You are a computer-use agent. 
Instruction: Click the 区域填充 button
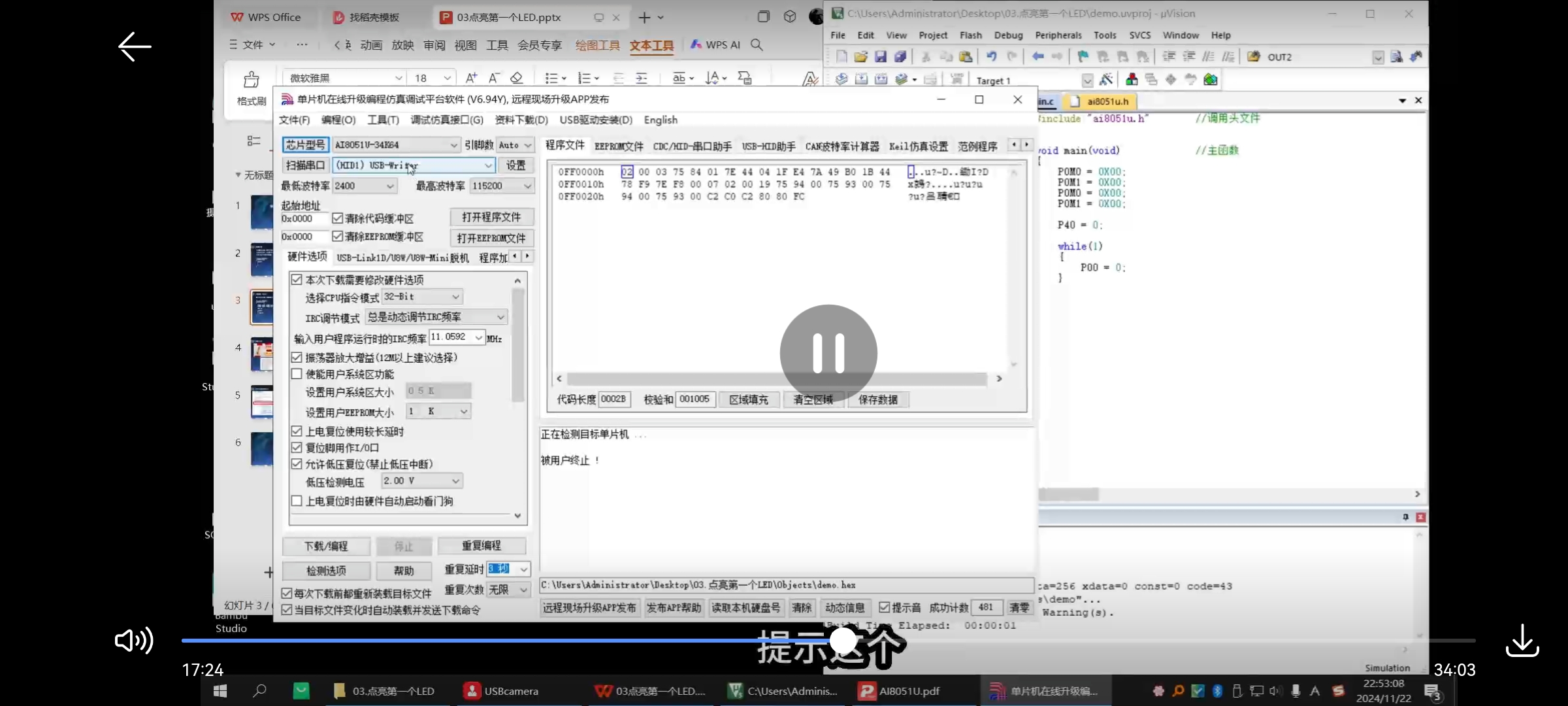coord(749,399)
